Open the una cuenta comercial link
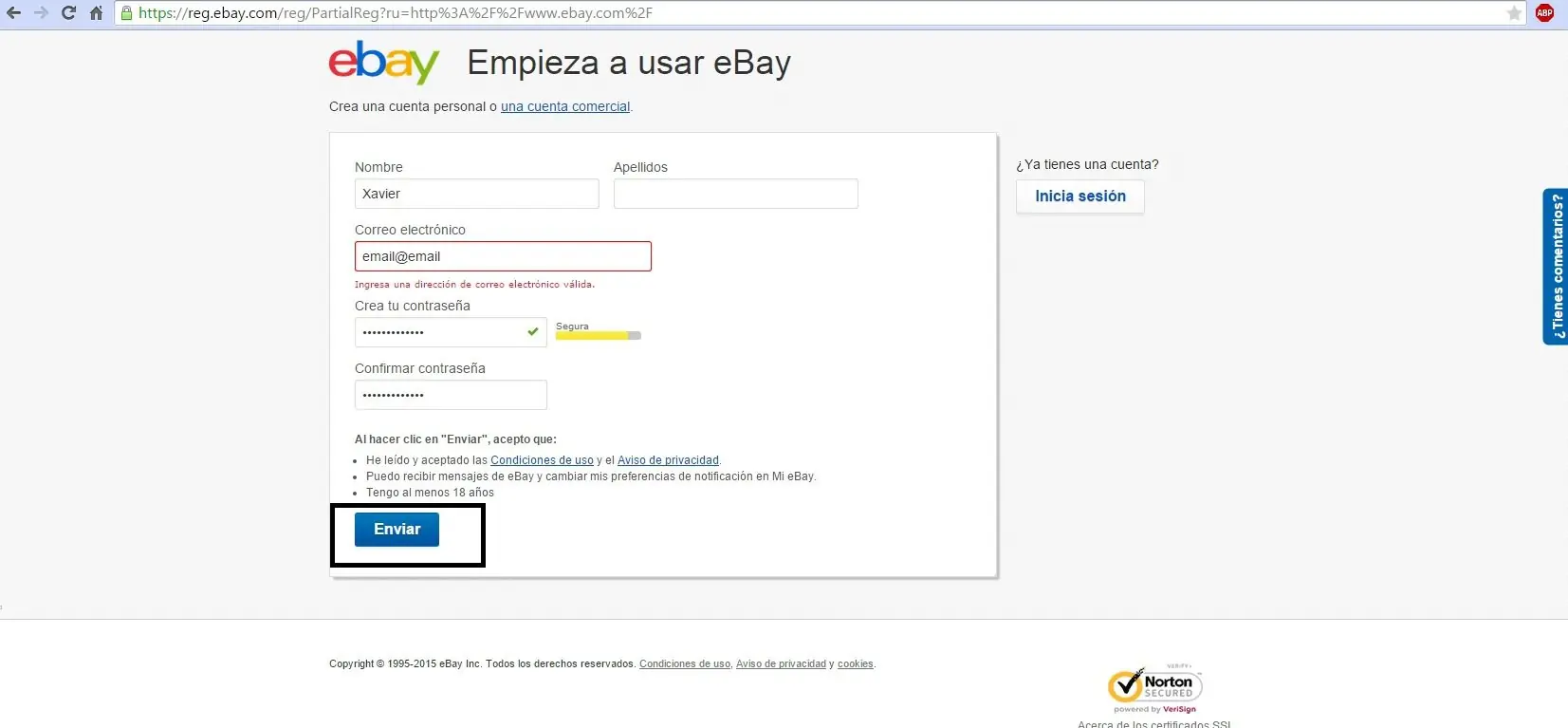 tap(565, 106)
